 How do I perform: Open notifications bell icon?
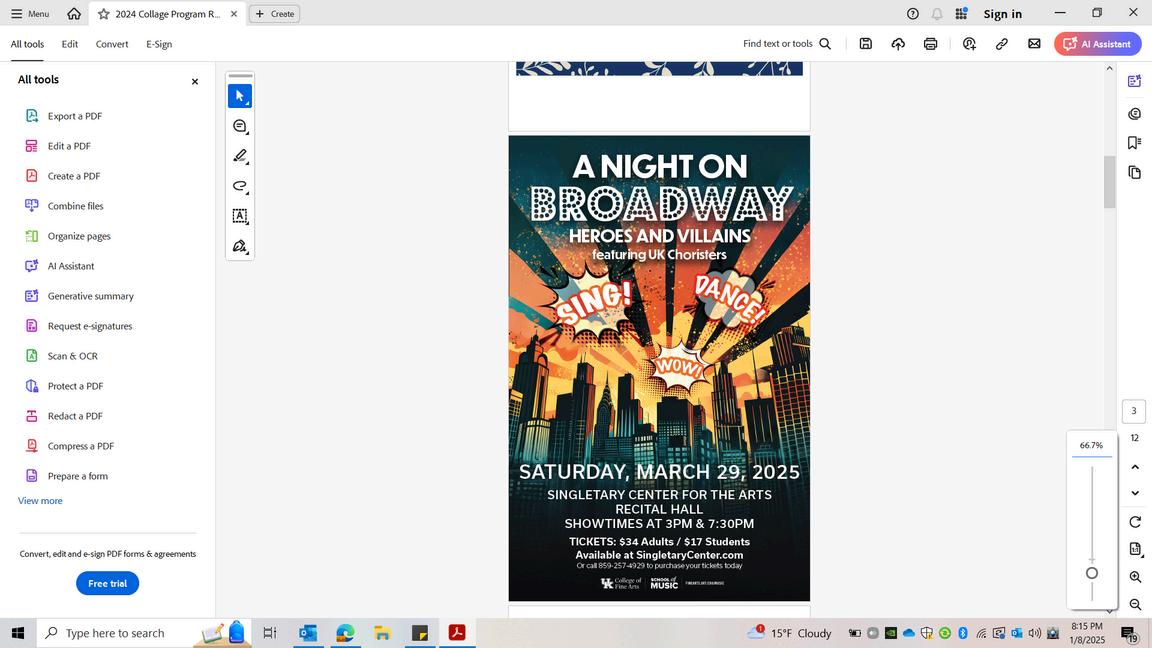937,14
